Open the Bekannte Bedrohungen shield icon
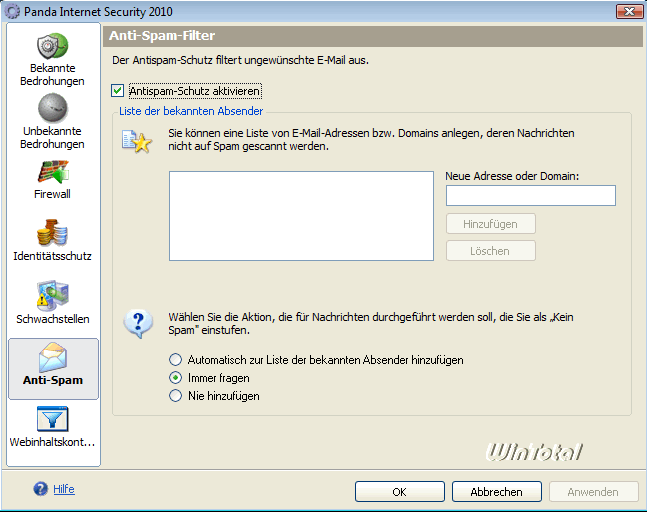647x512 pixels. [x=52, y=46]
